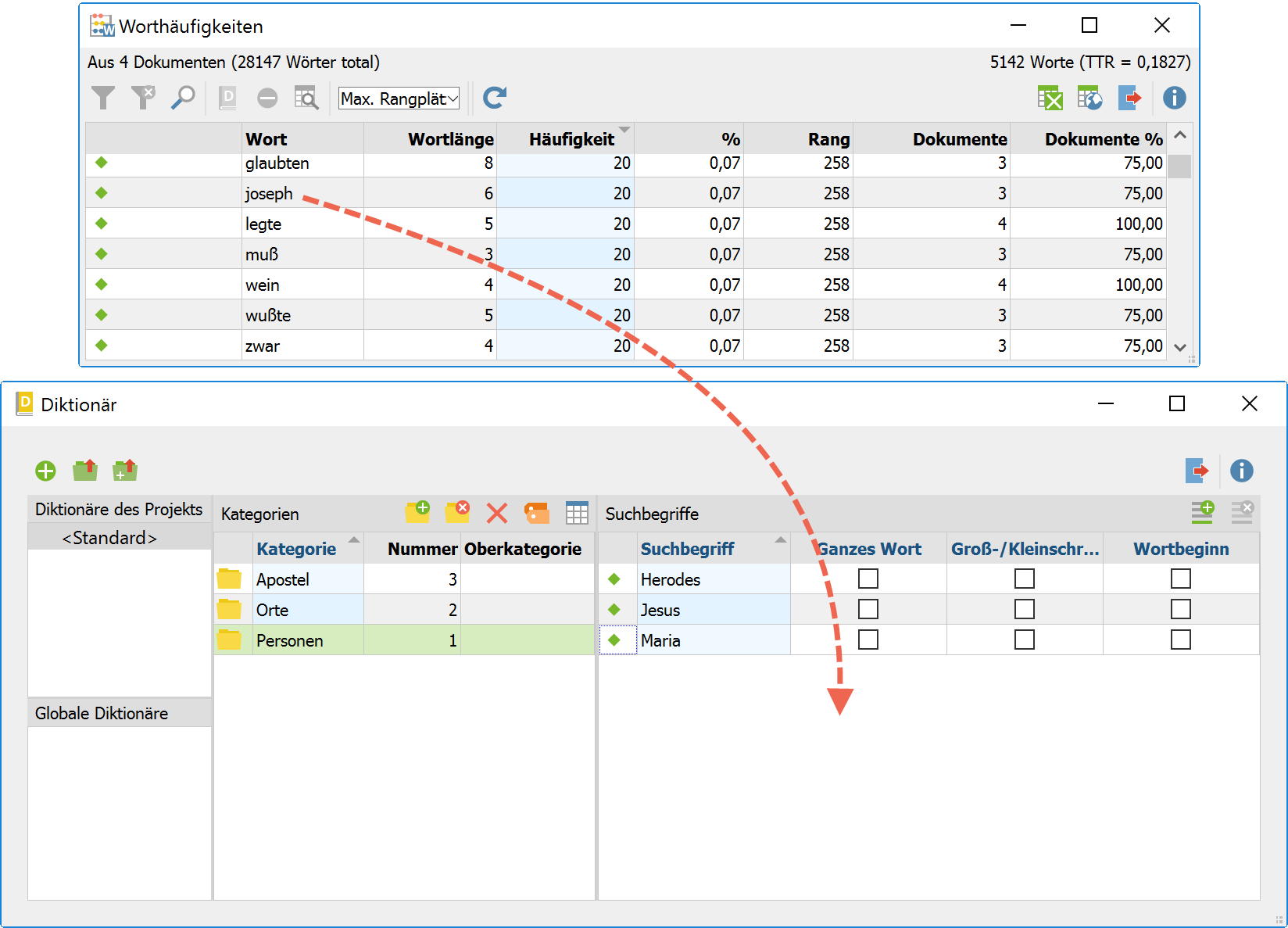Click the export arrow icon in Worthäufigkeiten

[x=1130, y=98]
